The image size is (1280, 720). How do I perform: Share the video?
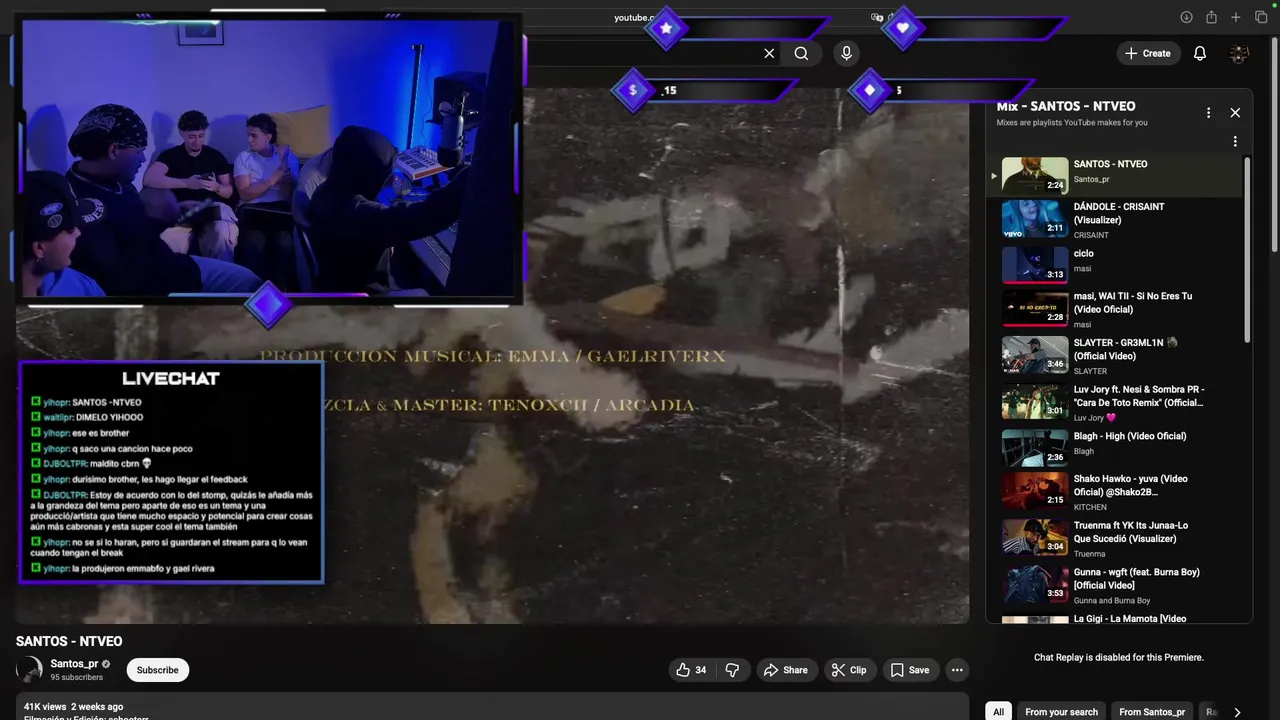click(x=785, y=670)
